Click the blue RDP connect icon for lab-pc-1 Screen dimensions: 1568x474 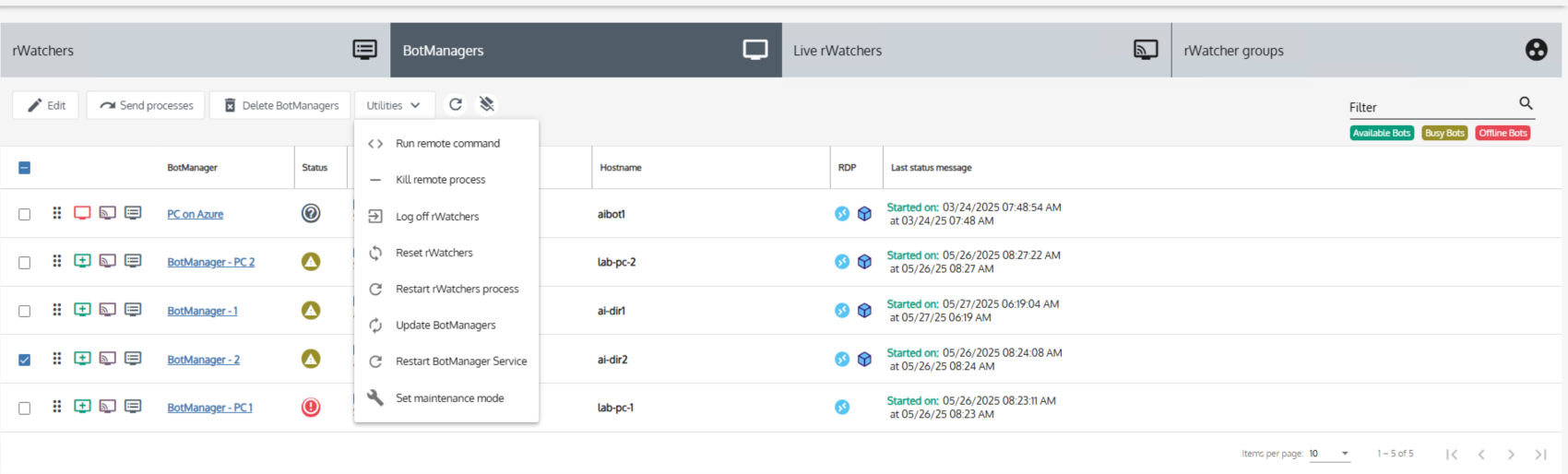(x=842, y=408)
